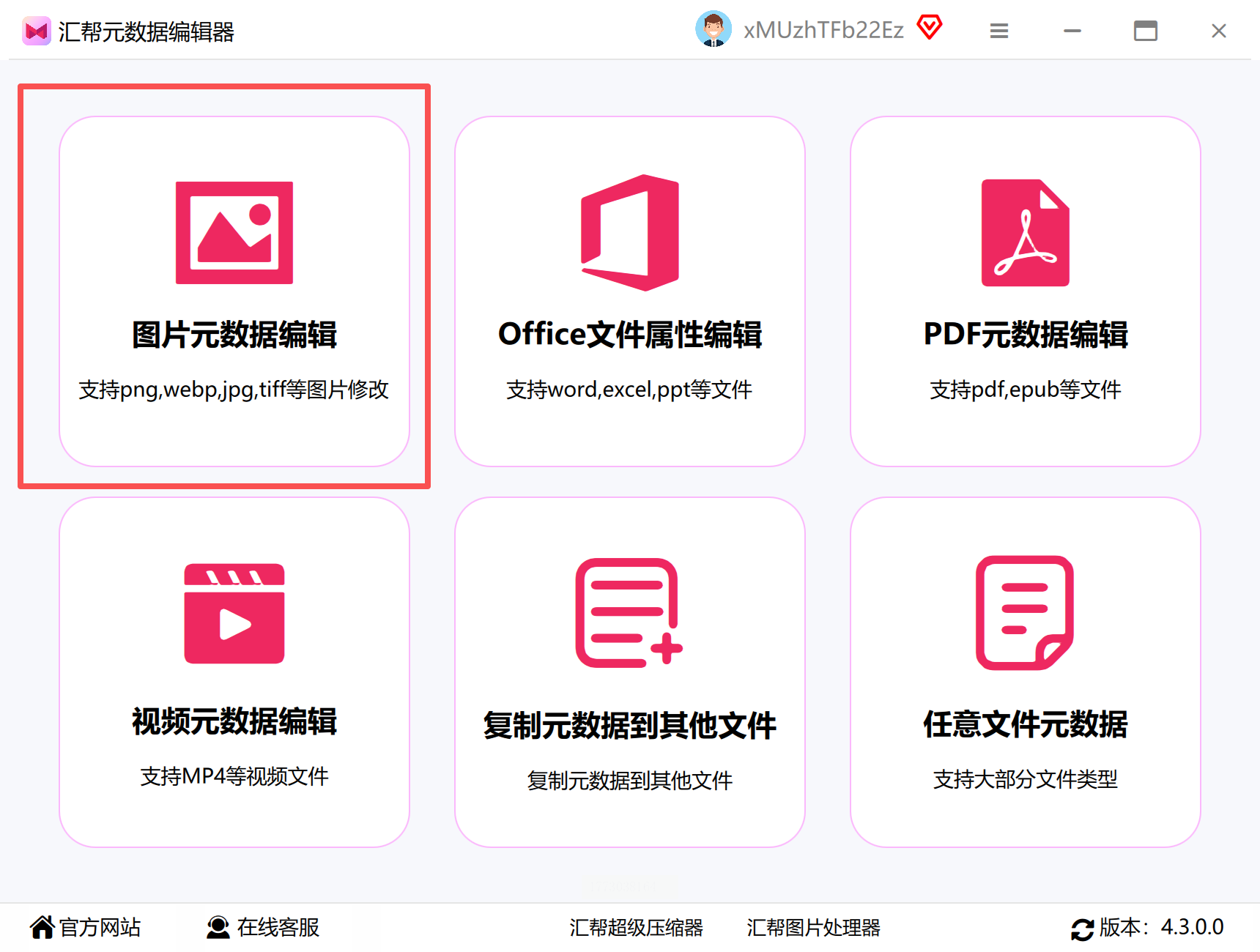
Task: Click the PDF元数据编辑 title
Action: coord(1026,335)
